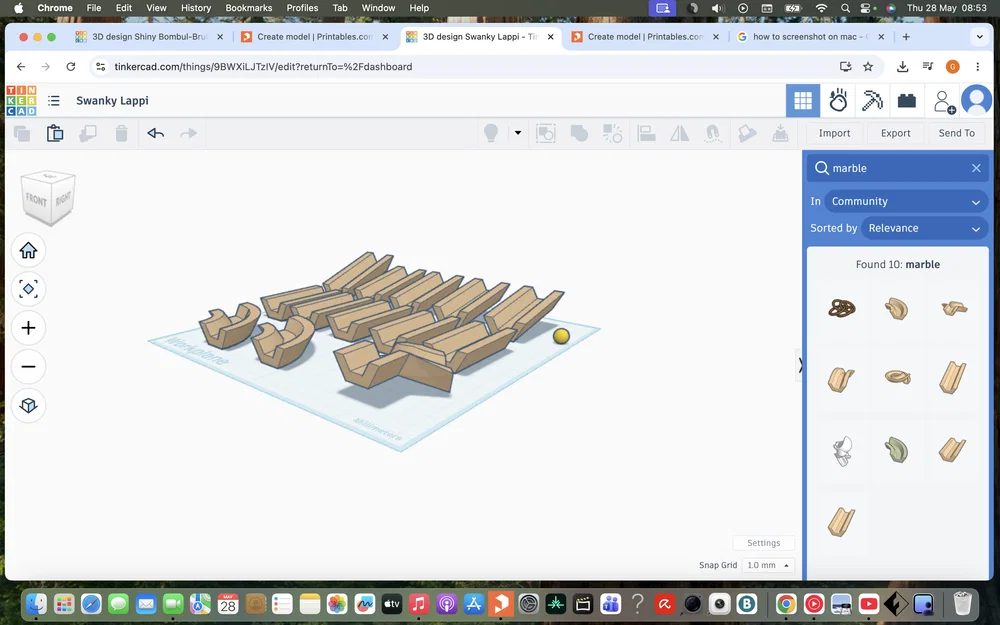Switch to first Create model Printables tab
Screen dimensions: 1000x625
click(315, 37)
